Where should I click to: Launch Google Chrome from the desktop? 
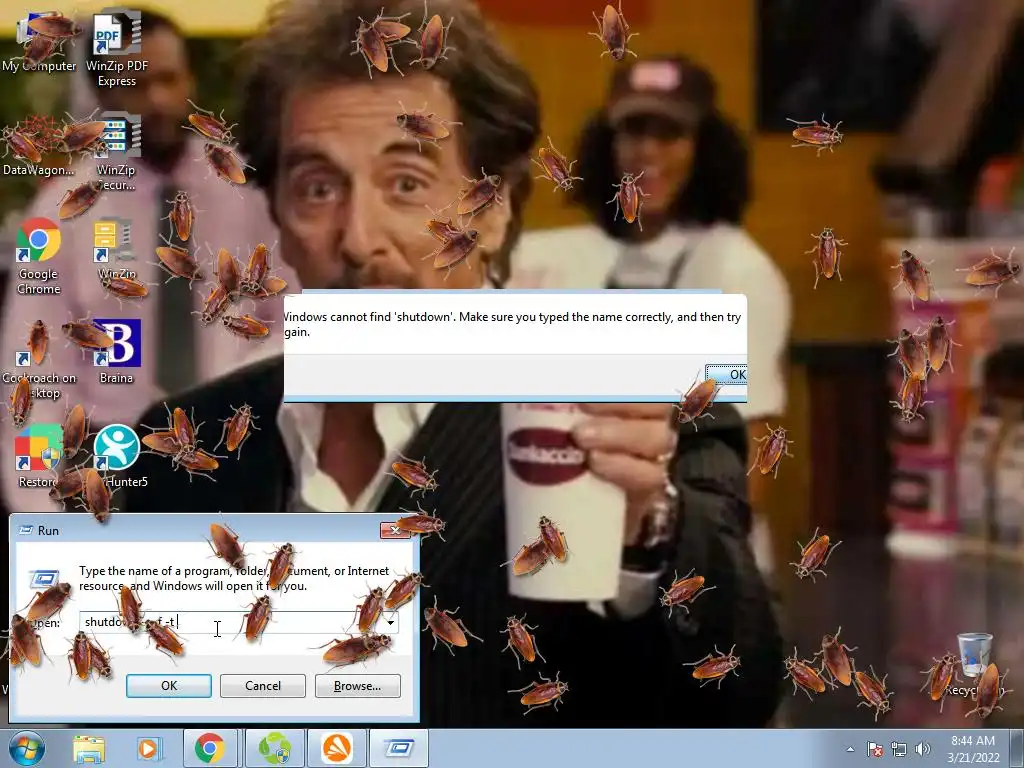pos(39,257)
